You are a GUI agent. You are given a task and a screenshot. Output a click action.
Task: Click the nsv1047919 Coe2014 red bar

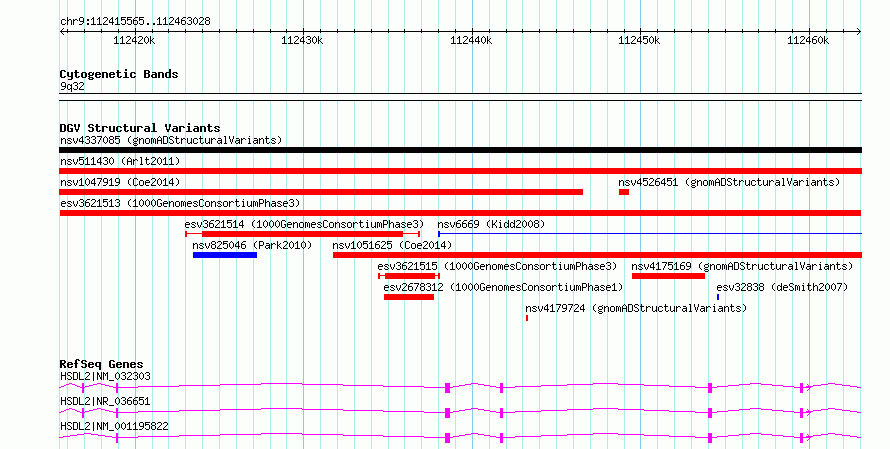coord(321,192)
